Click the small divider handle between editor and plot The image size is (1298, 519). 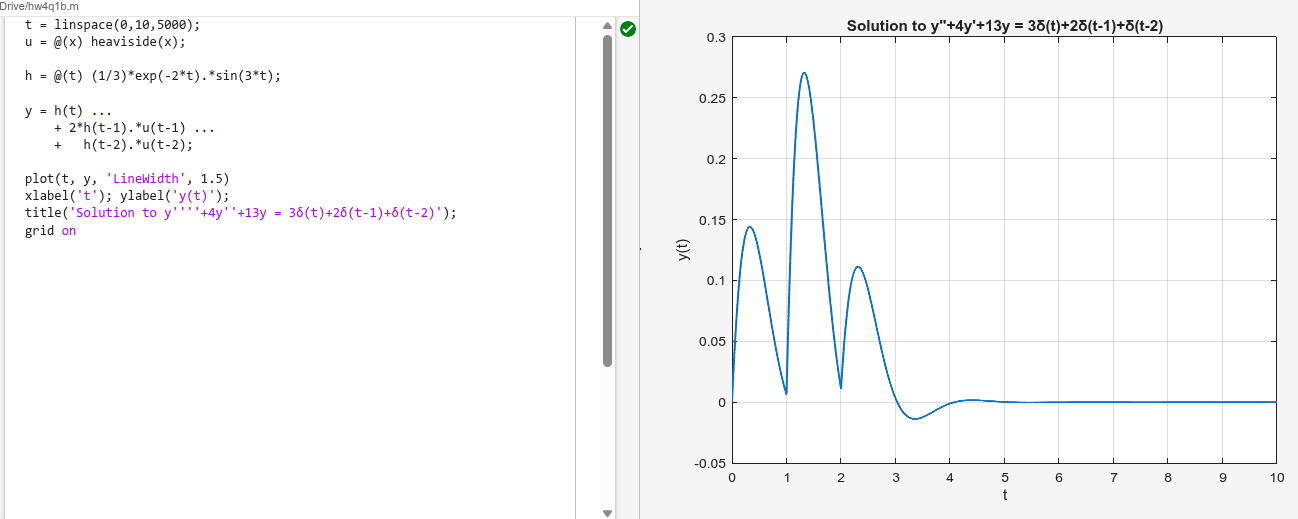(x=640, y=248)
